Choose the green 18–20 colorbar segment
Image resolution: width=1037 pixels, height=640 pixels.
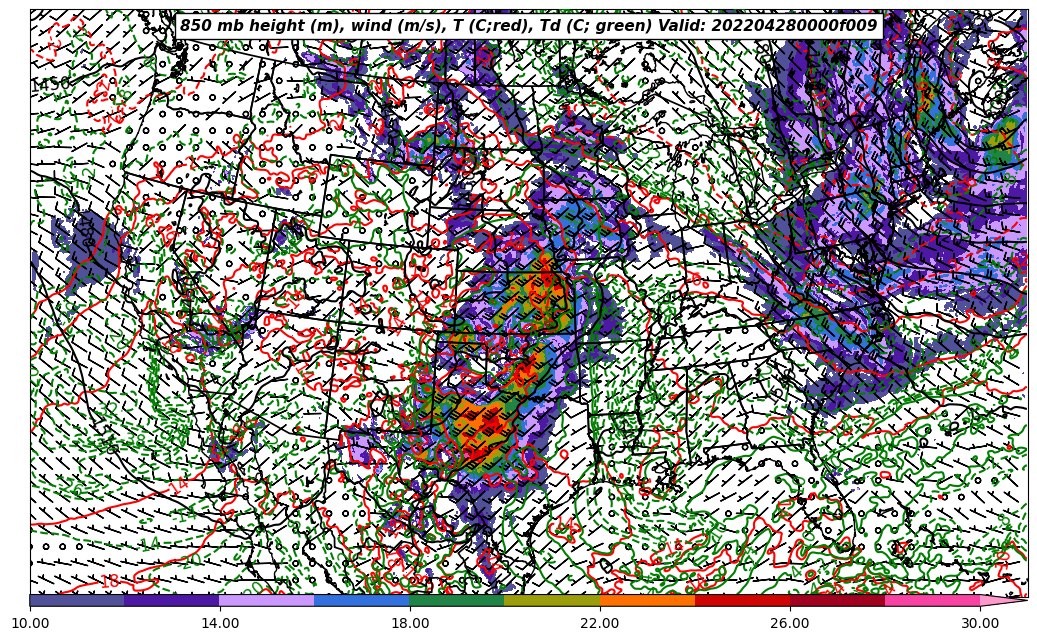457,600
